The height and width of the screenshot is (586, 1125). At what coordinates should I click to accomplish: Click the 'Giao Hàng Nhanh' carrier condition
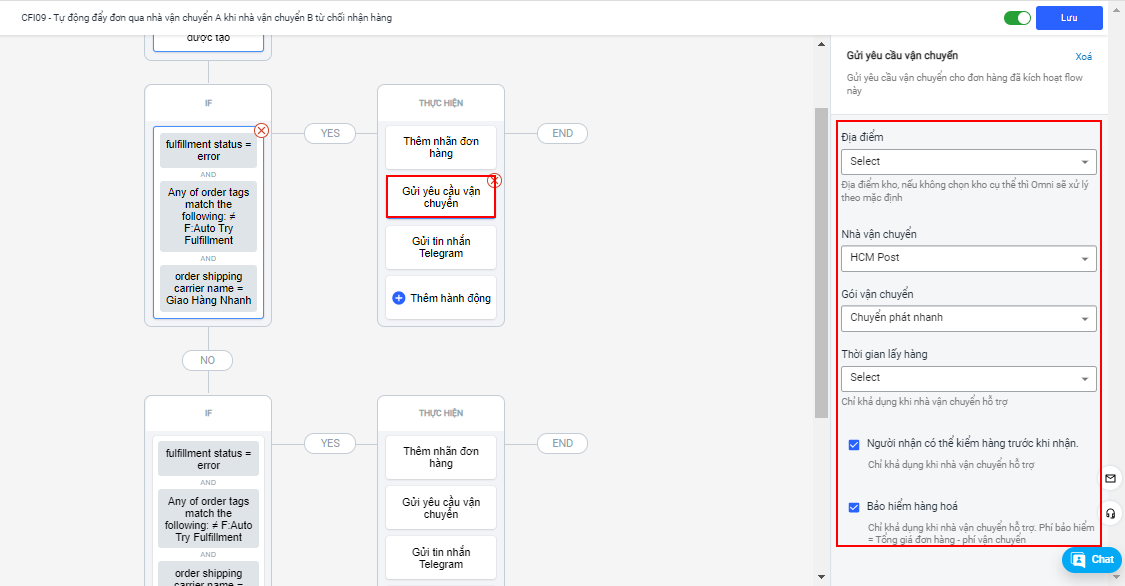pyautogui.click(x=208, y=289)
